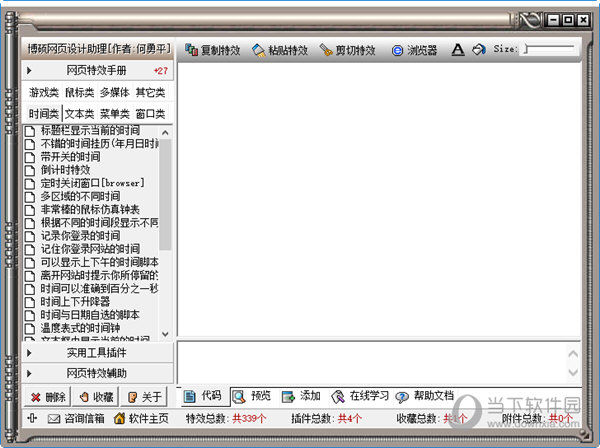The height and width of the screenshot is (448, 600).
Task: Click the 复制特效 copy effect toolbar icon
Action: pos(191,49)
